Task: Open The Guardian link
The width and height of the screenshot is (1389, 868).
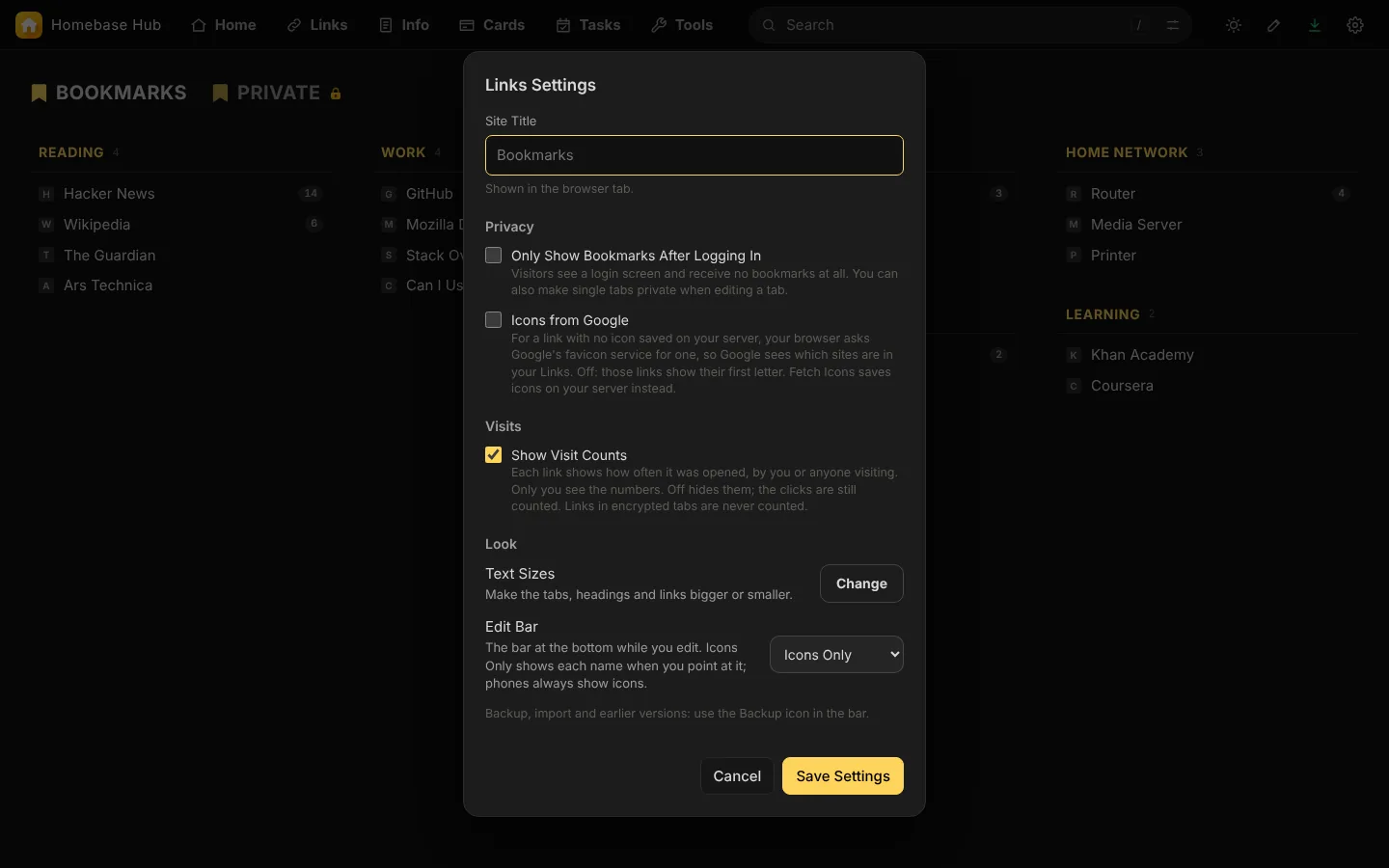Action: (109, 256)
